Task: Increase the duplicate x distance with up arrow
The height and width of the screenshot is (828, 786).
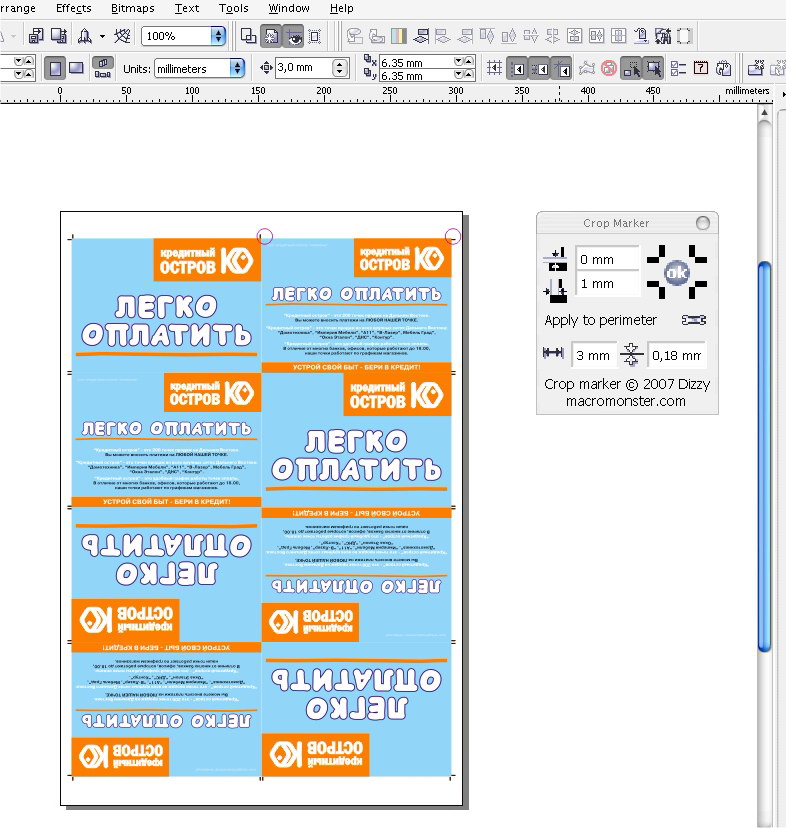Action: (x=469, y=62)
